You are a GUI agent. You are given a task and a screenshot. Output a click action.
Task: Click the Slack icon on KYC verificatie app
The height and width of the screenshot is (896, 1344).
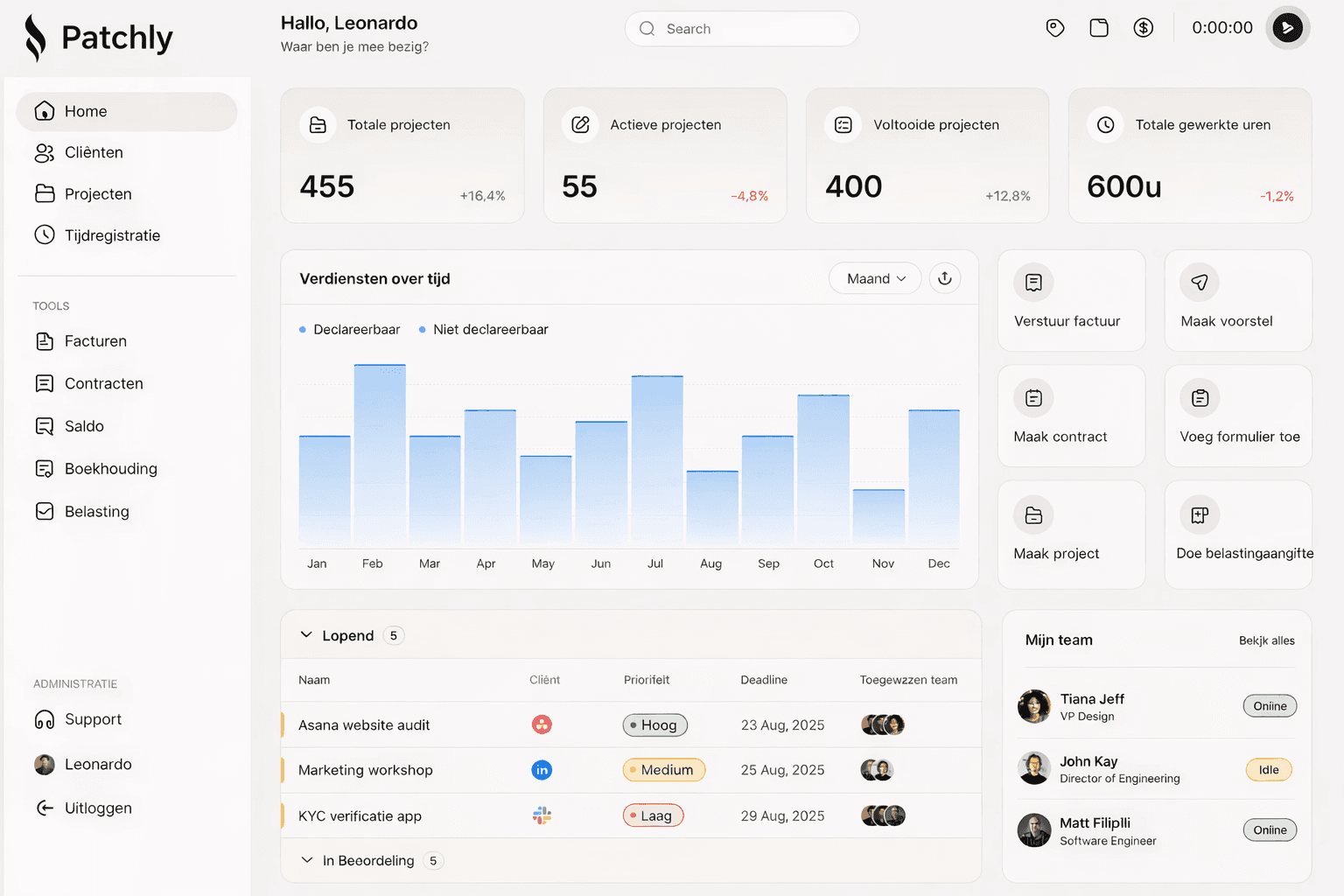[542, 815]
